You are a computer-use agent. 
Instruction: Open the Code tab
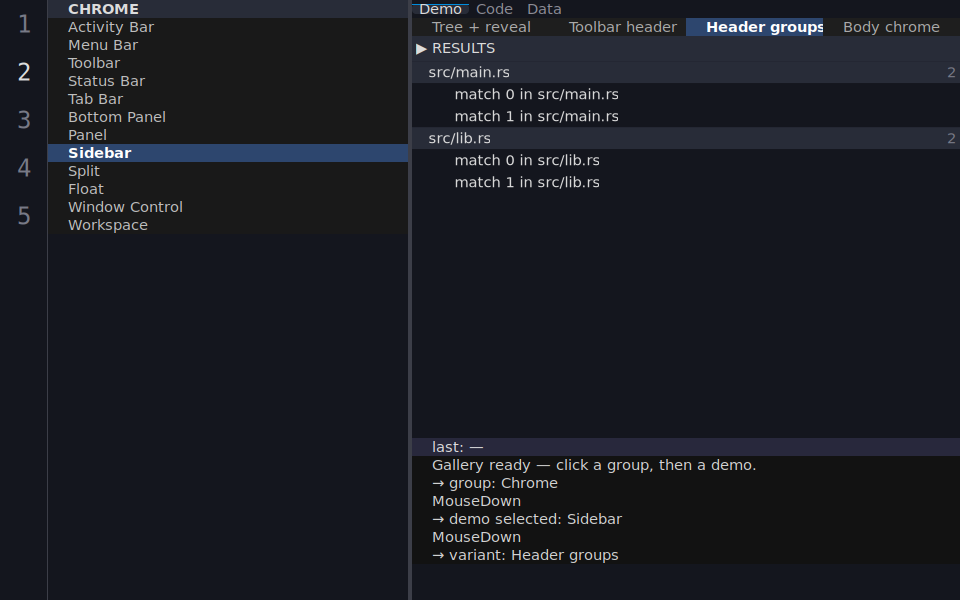coord(494,9)
